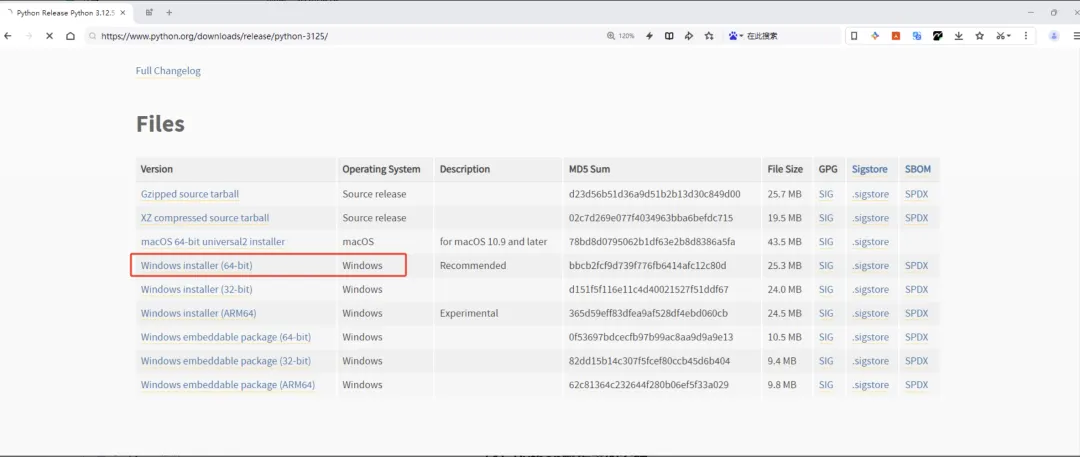Open SIG link for Gzipped source tarball
The height and width of the screenshot is (457, 1080).
point(826,194)
